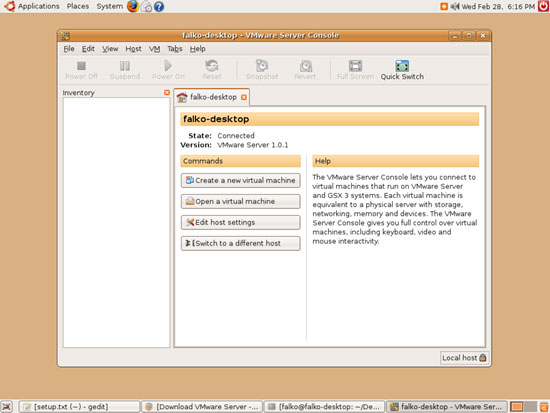This screenshot has height=413, width=550.
Task: Take a Snapshot via toolbar icon
Action: click(262, 66)
